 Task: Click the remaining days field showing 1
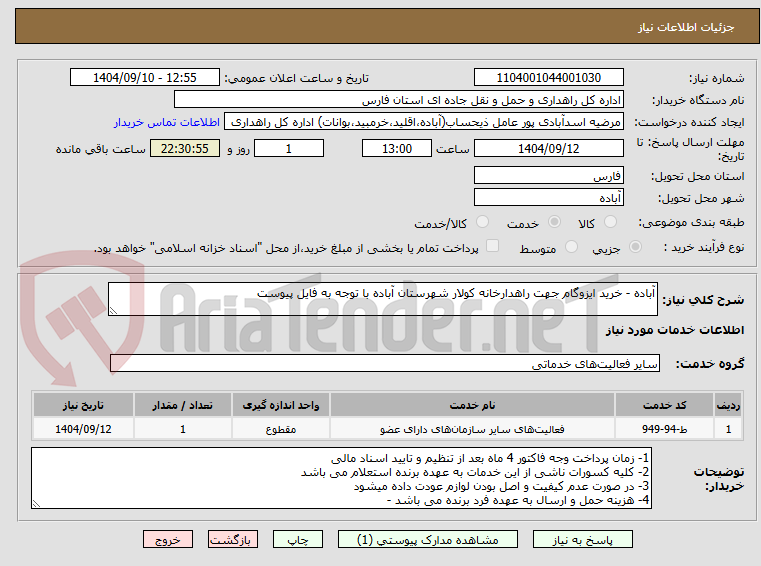click(x=289, y=149)
